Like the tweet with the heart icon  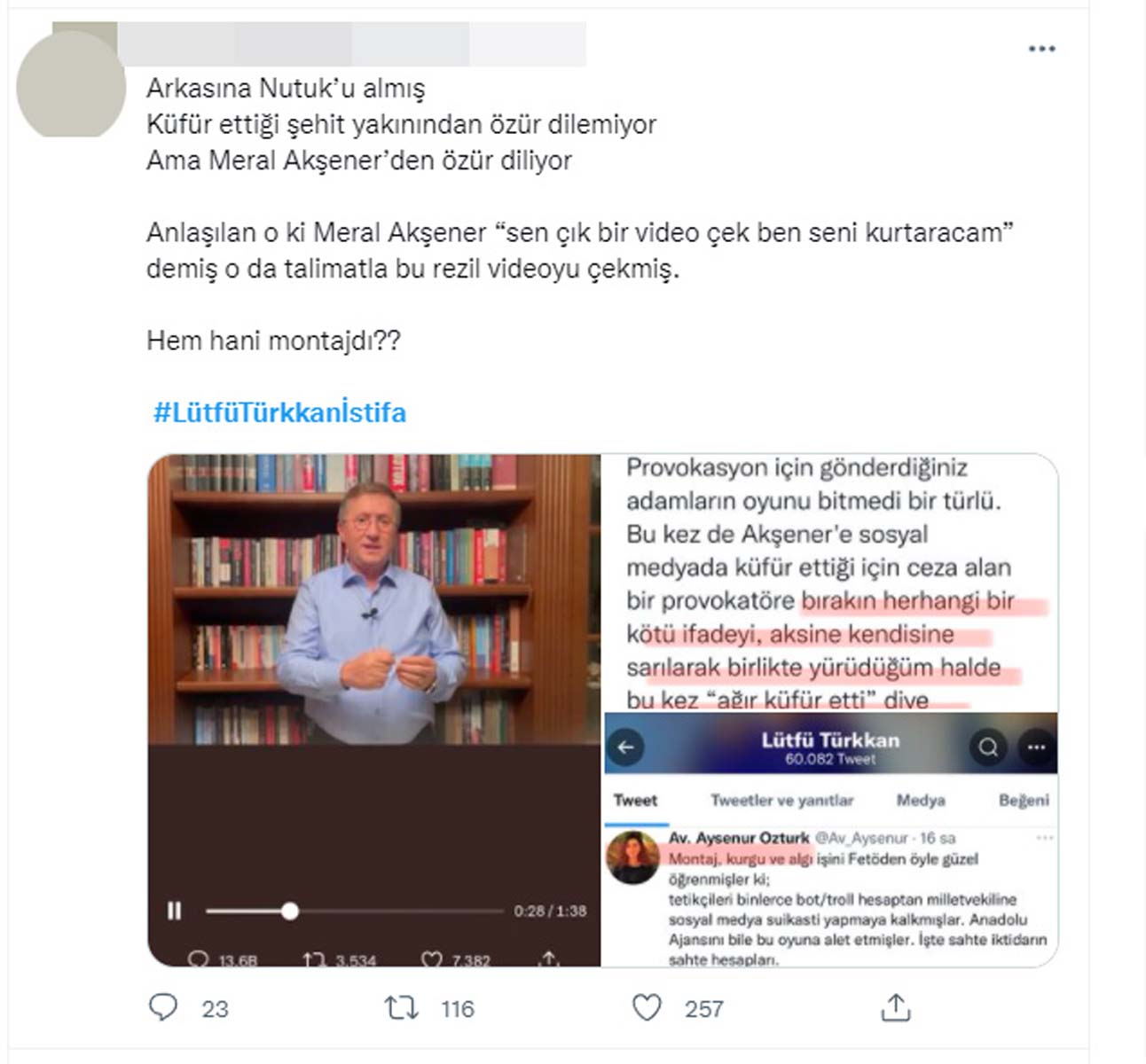pyautogui.click(x=647, y=1008)
